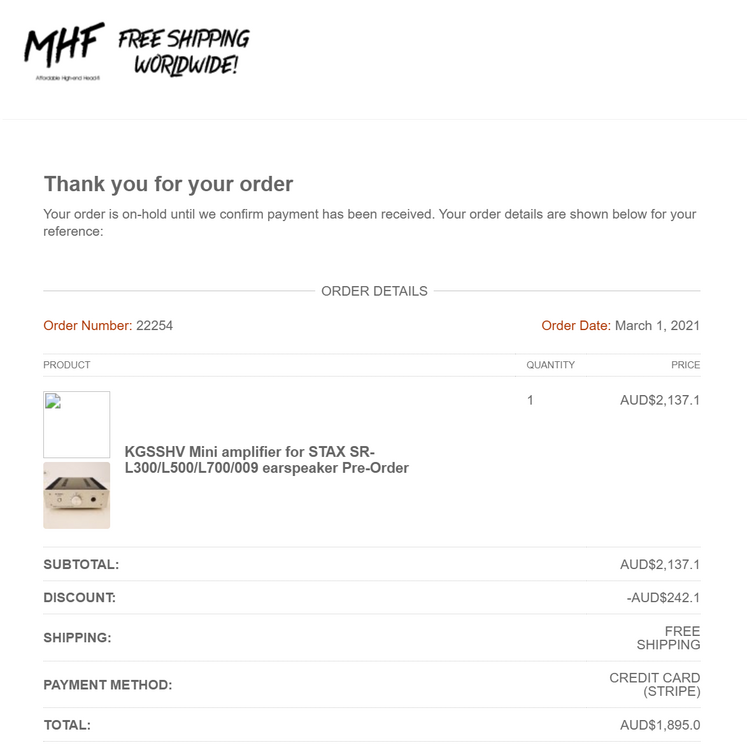Image resolution: width=747 pixels, height=750 pixels.
Task: Click the broken product image placeholder
Action: (x=76, y=424)
